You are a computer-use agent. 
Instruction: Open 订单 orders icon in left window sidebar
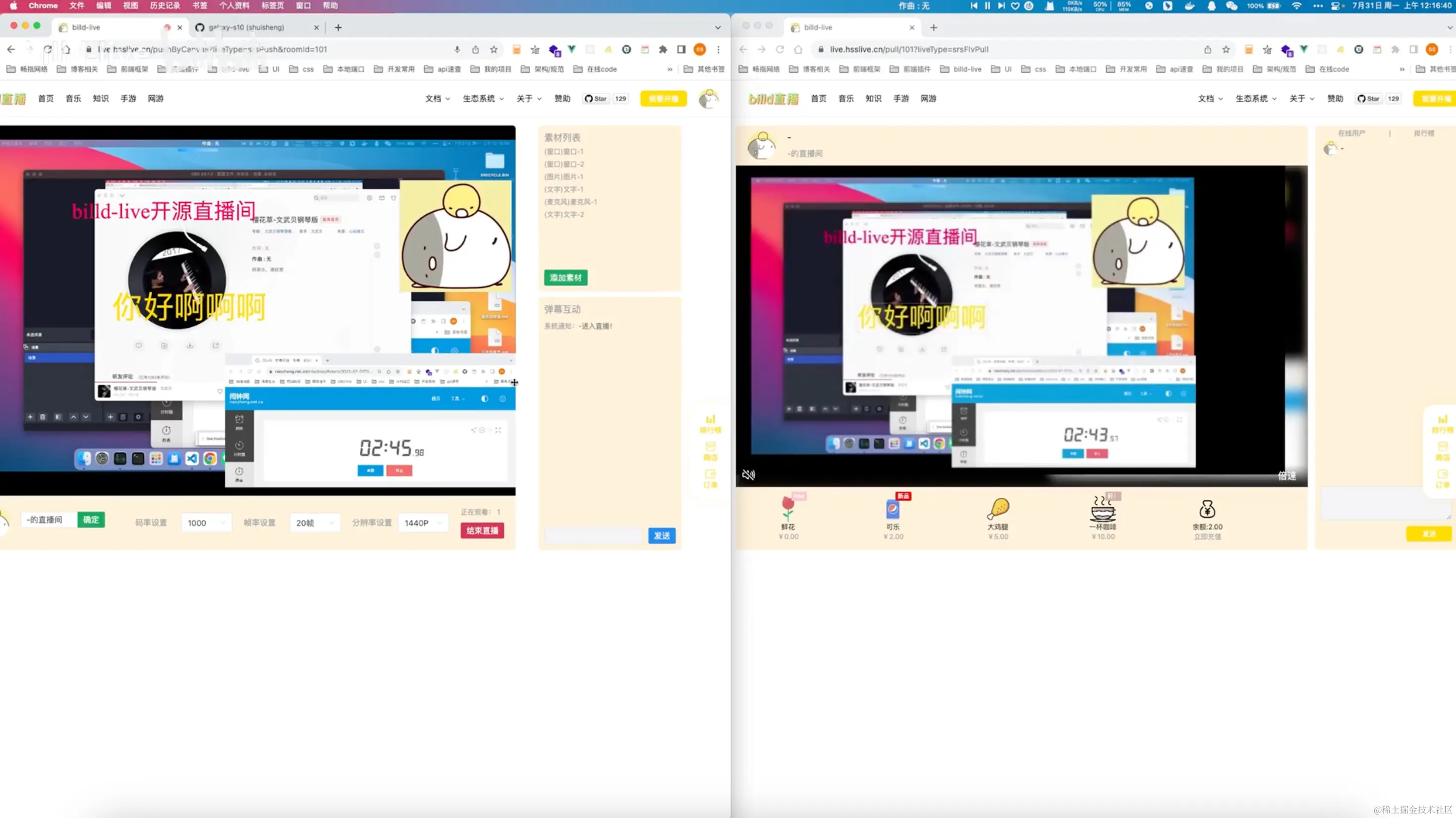(x=711, y=478)
